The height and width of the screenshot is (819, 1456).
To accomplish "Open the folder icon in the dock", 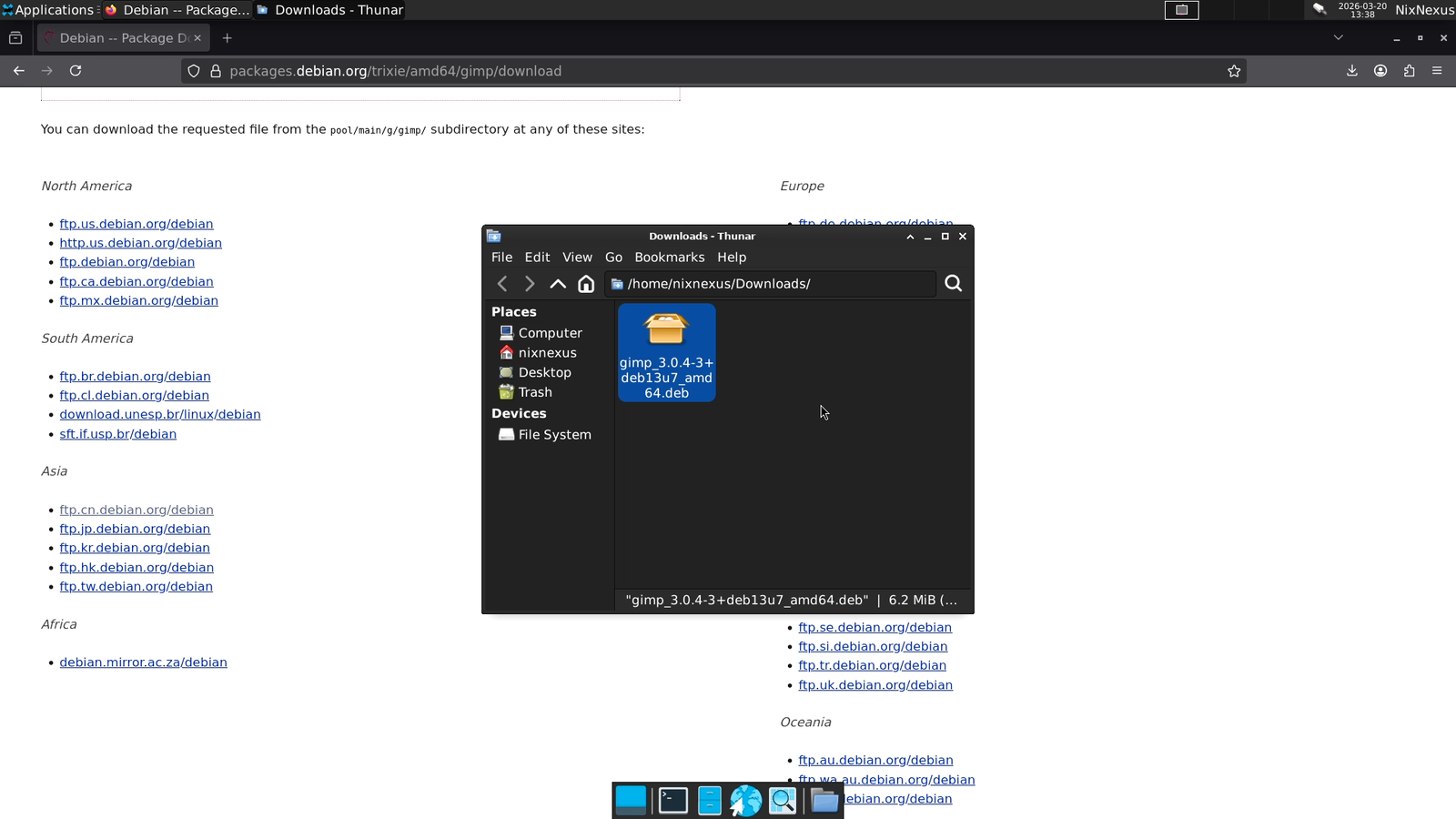I will click(x=824, y=801).
